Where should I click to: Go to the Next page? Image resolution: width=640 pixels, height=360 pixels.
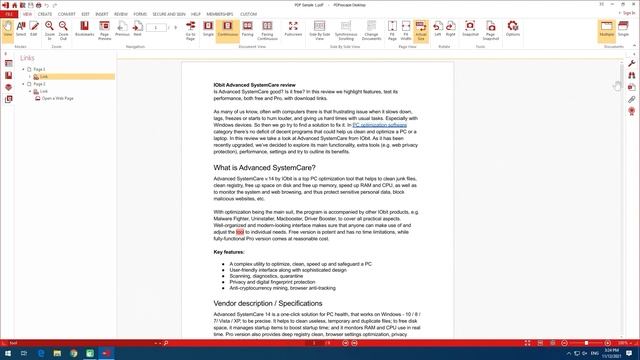[138, 29]
